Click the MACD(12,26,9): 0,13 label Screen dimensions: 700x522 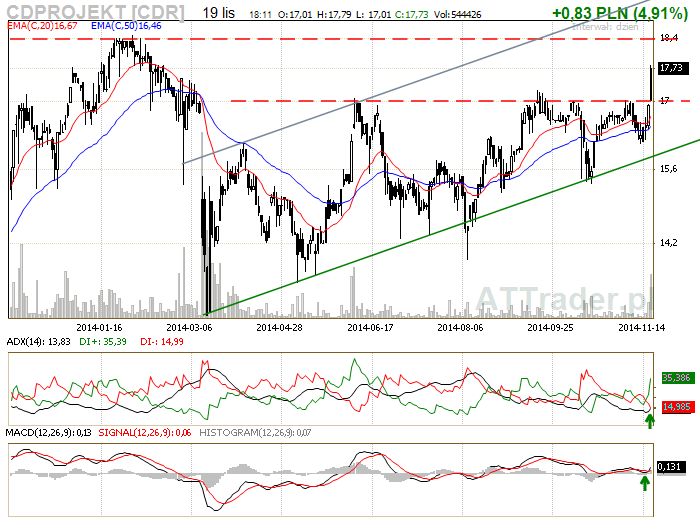49,433
